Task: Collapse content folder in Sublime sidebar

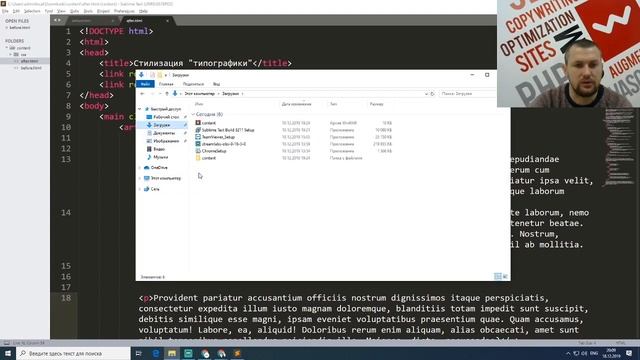Action: (x=7, y=48)
